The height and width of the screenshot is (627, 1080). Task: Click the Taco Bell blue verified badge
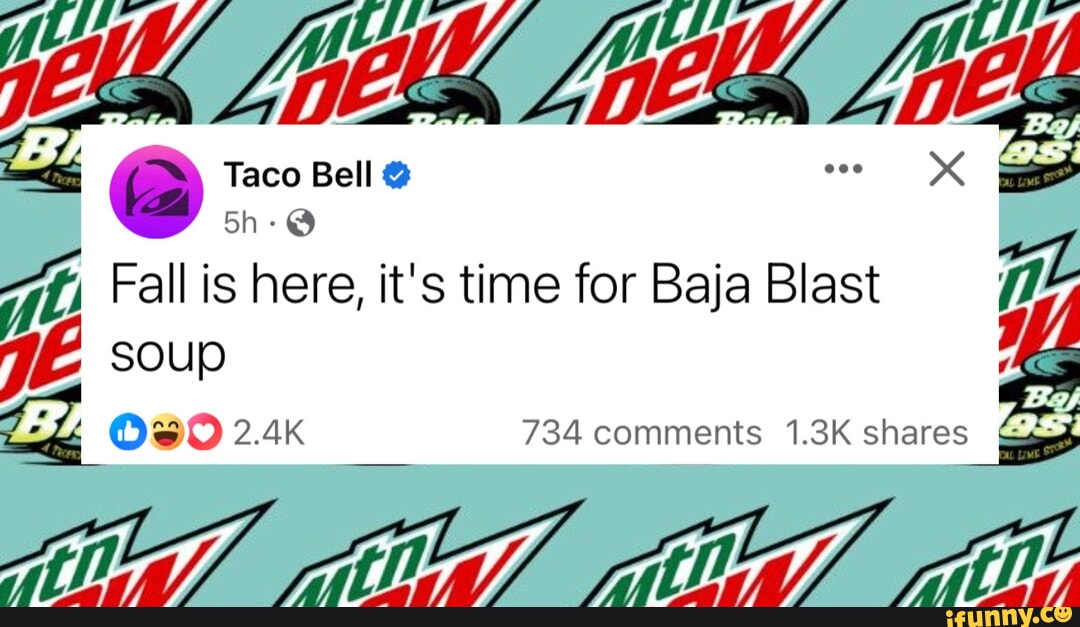pos(394,173)
